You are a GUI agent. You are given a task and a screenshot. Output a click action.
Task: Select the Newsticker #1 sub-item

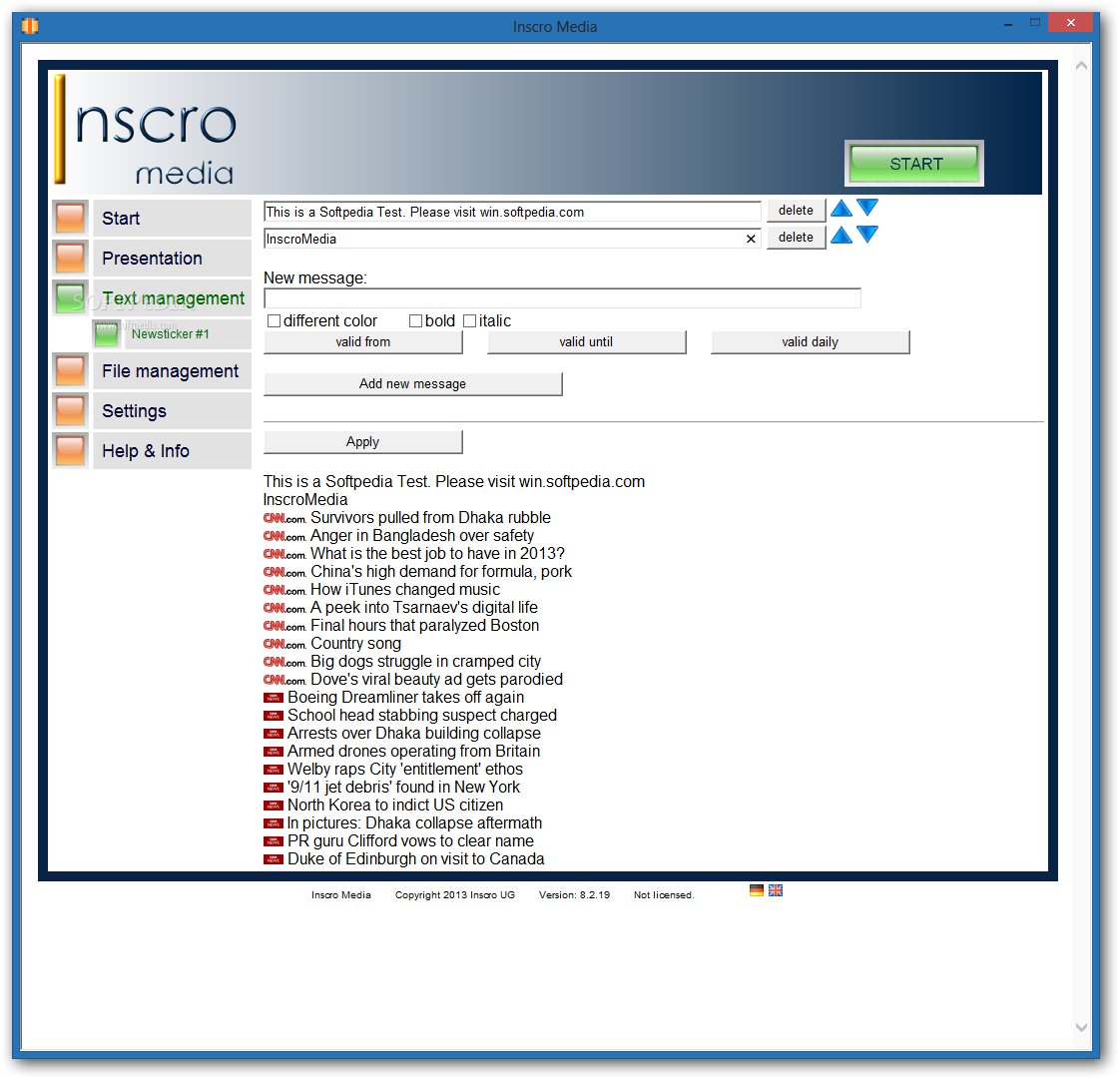coord(188,334)
